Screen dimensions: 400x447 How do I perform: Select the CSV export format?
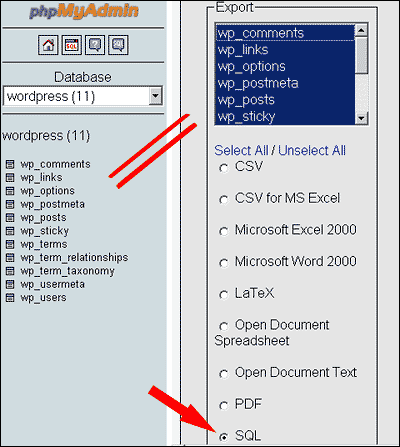coord(224,168)
